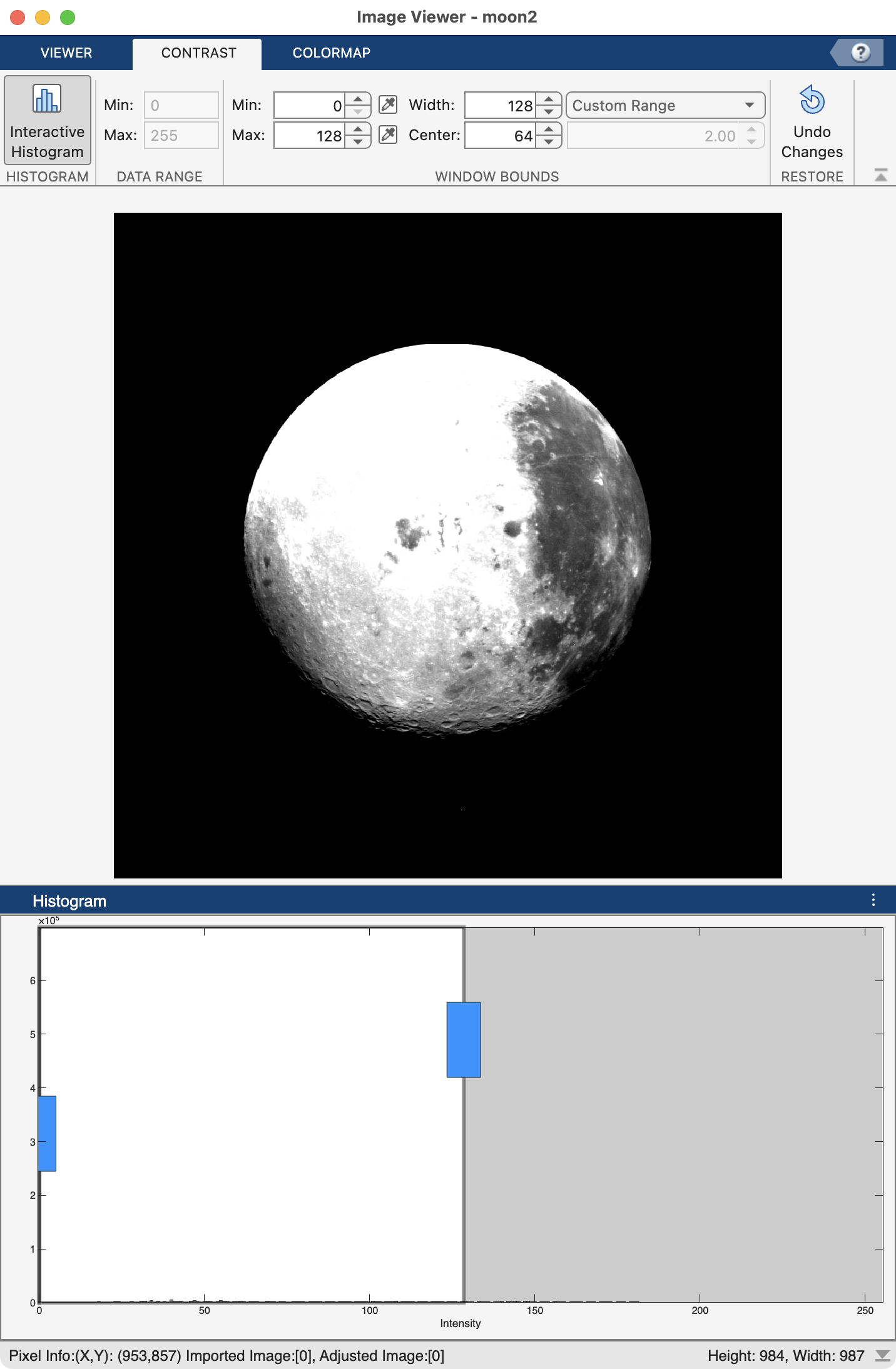Open the CONTRAST tab
Image resolution: width=896 pixels, height=1369 pixels.
(x=198, y=53)
